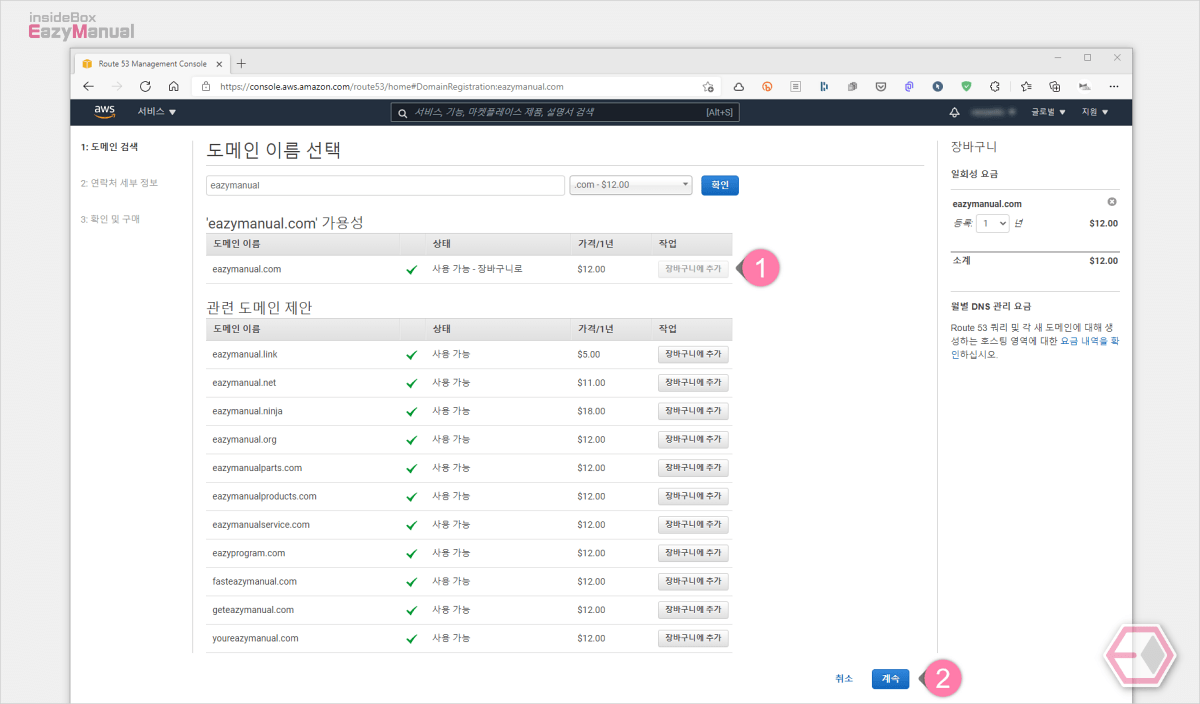The height and width of the screenshot is (704, 1200).
Task: Add eazymanual.net to the cart
Action: [693, 383]
